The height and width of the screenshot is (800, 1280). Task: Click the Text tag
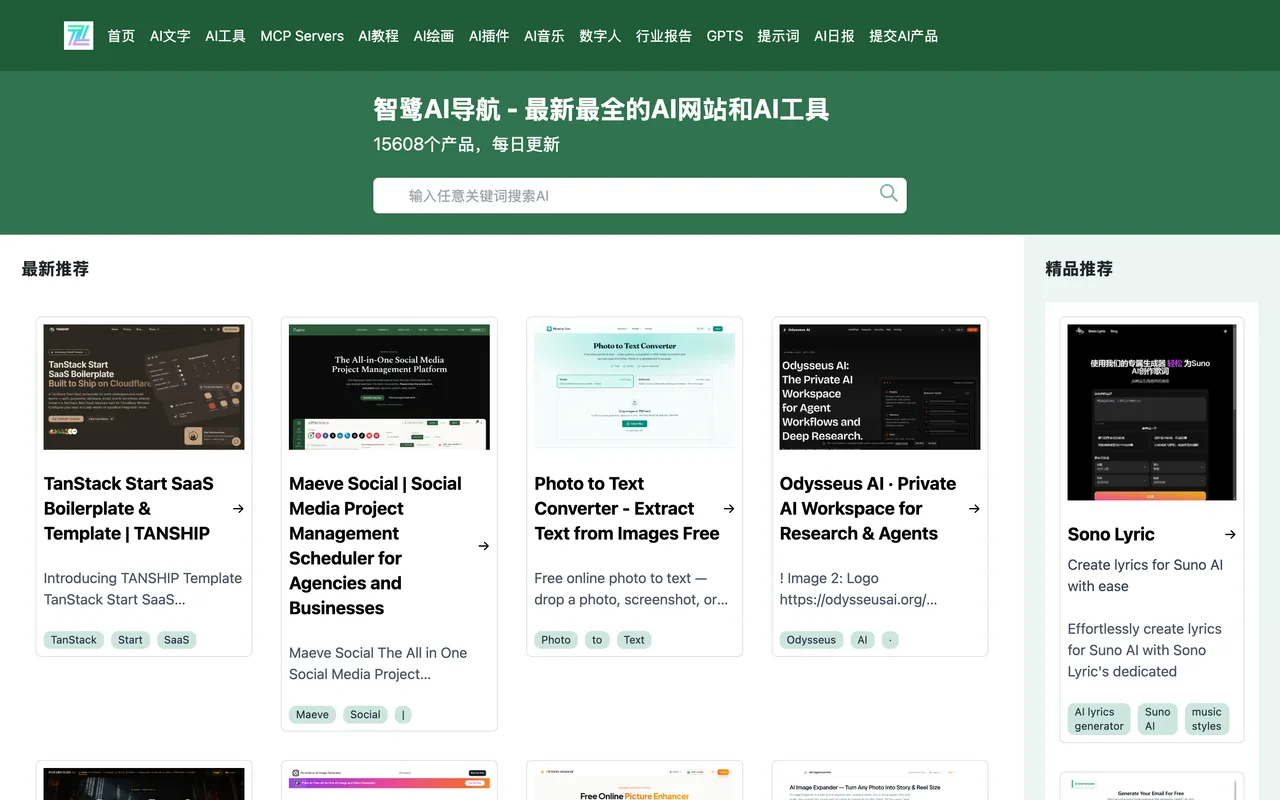[x=634, y=640]
